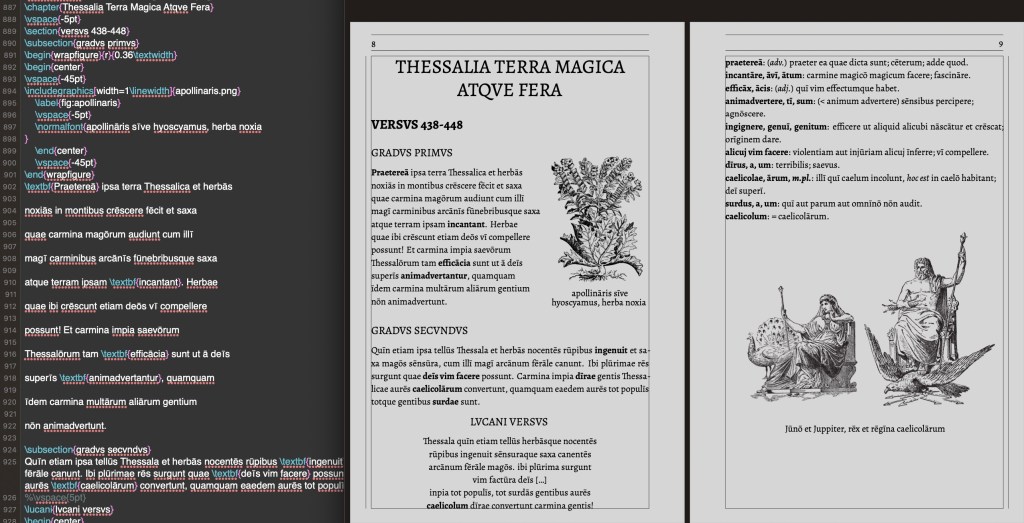1024x523 pixels.
Task: Click line number 902 in the gutter
Action: 11,186
